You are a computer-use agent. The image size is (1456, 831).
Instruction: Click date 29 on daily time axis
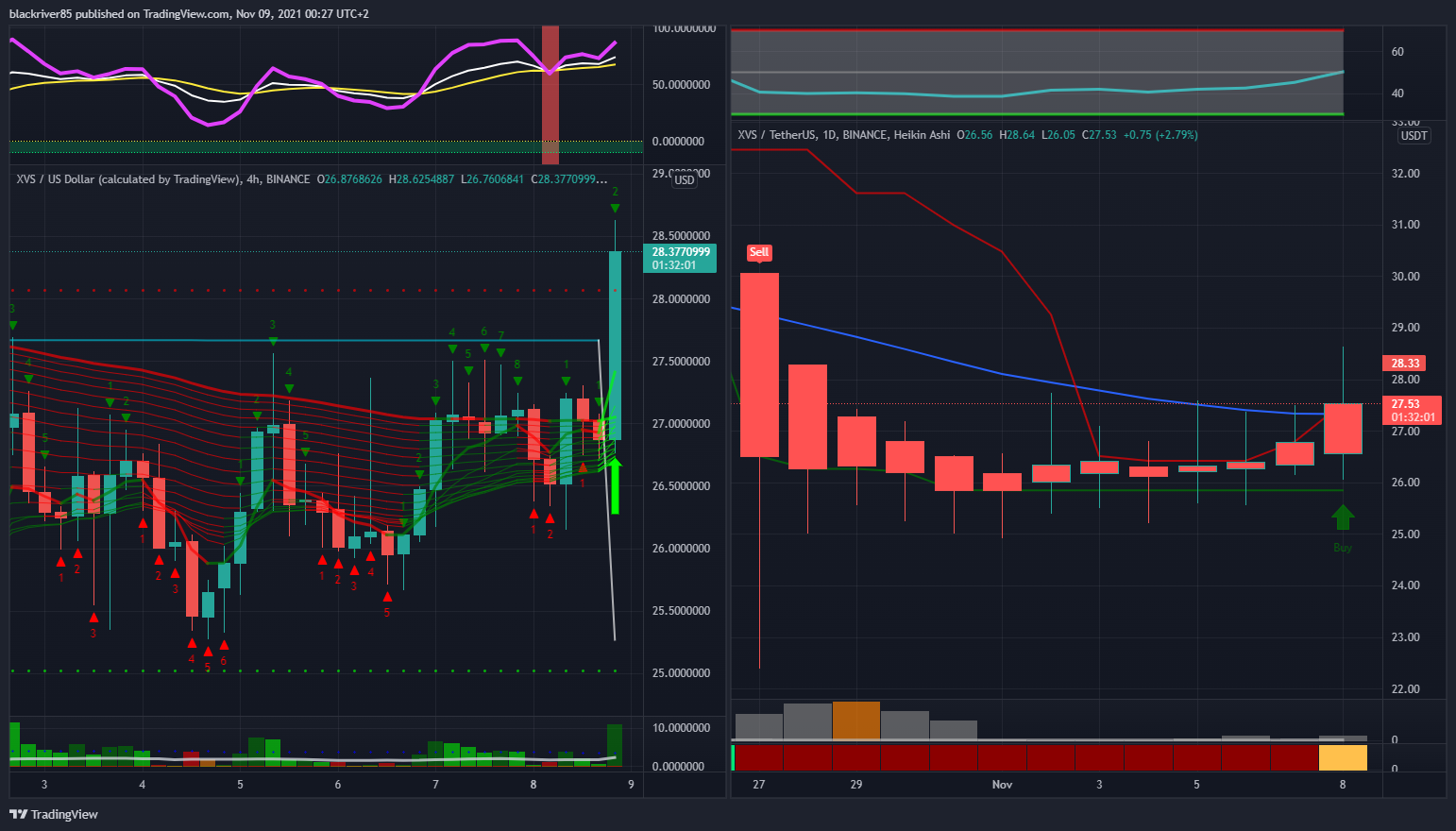coord(855,785)
